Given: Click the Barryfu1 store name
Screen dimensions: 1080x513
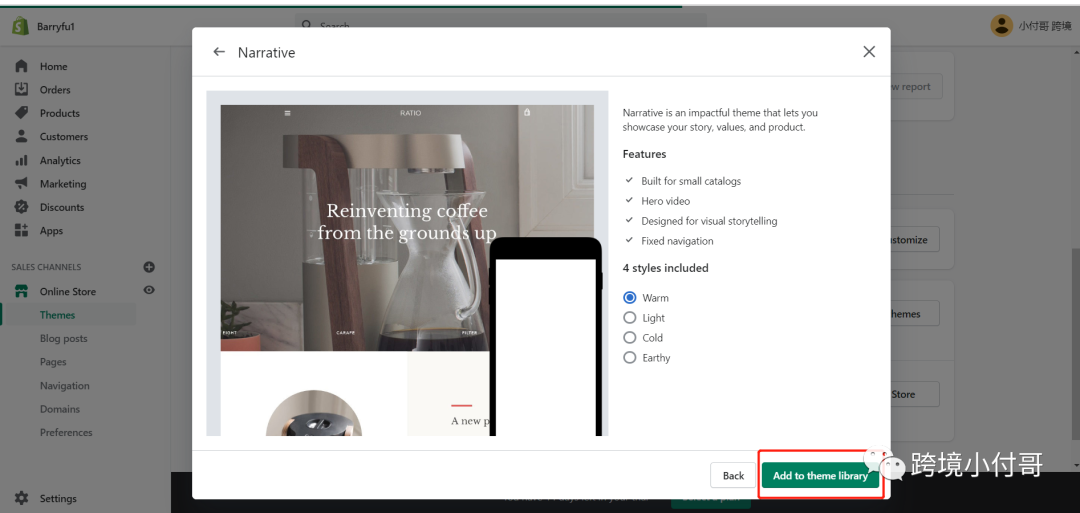Looking at the screenshot, I should tap(56, 26).
